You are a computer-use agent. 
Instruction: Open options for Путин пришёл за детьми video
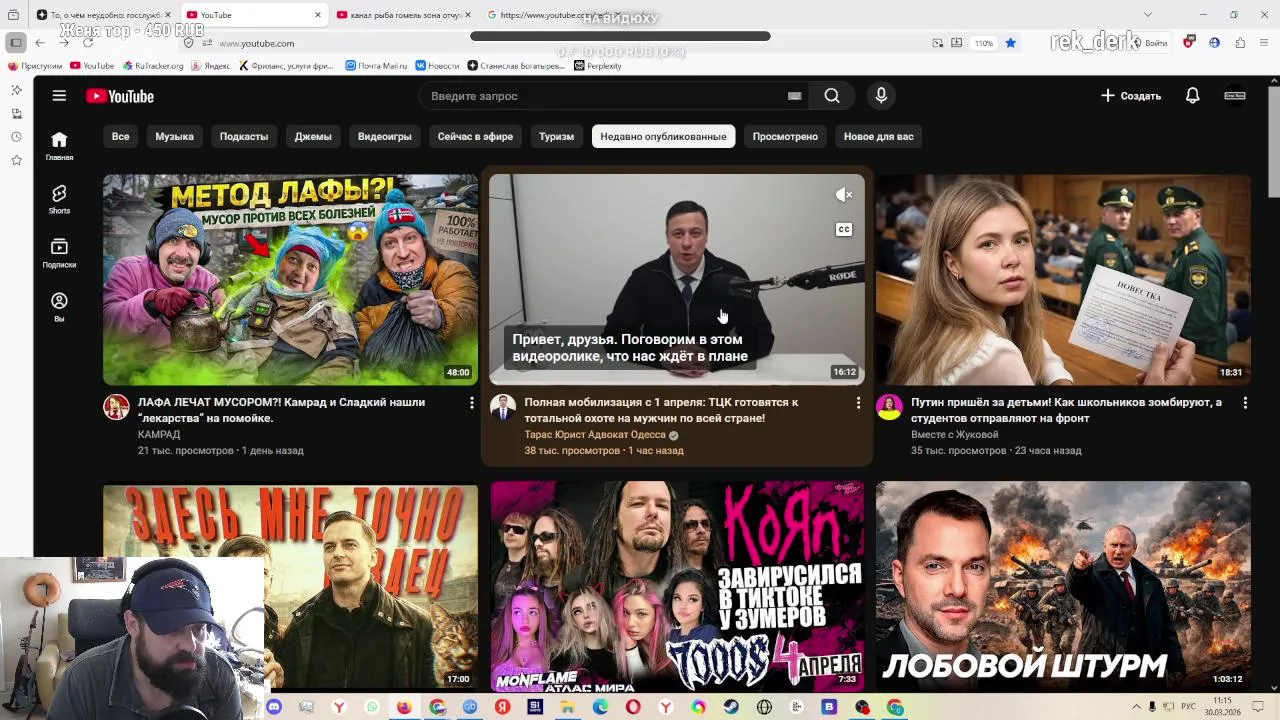click(1245, 402)
